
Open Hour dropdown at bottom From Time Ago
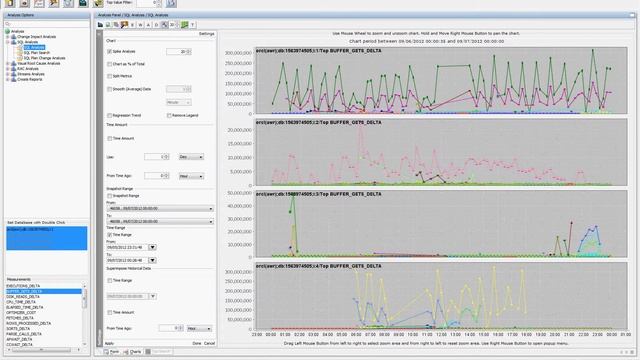[199, 329]
